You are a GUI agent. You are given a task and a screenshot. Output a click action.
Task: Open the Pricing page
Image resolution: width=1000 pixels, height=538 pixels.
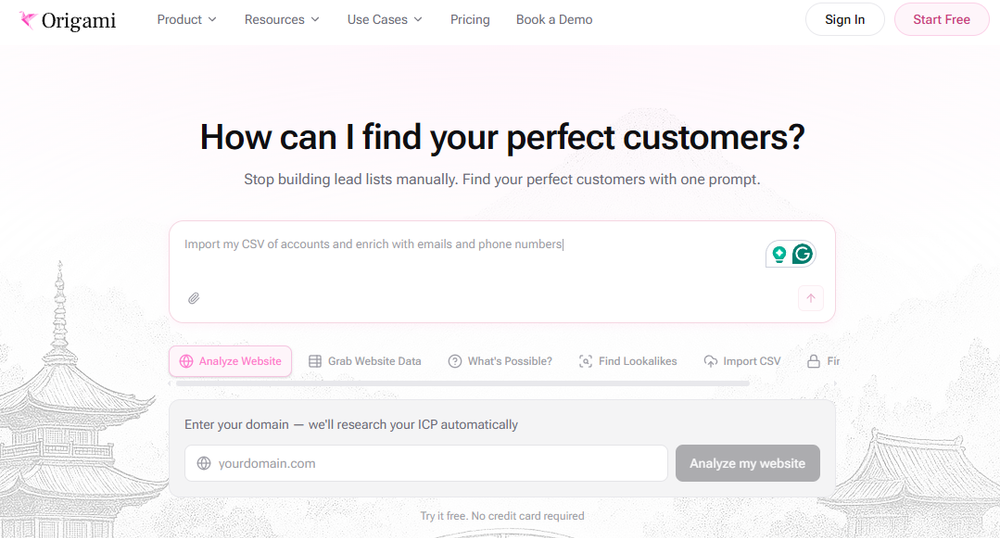point(470,20)
